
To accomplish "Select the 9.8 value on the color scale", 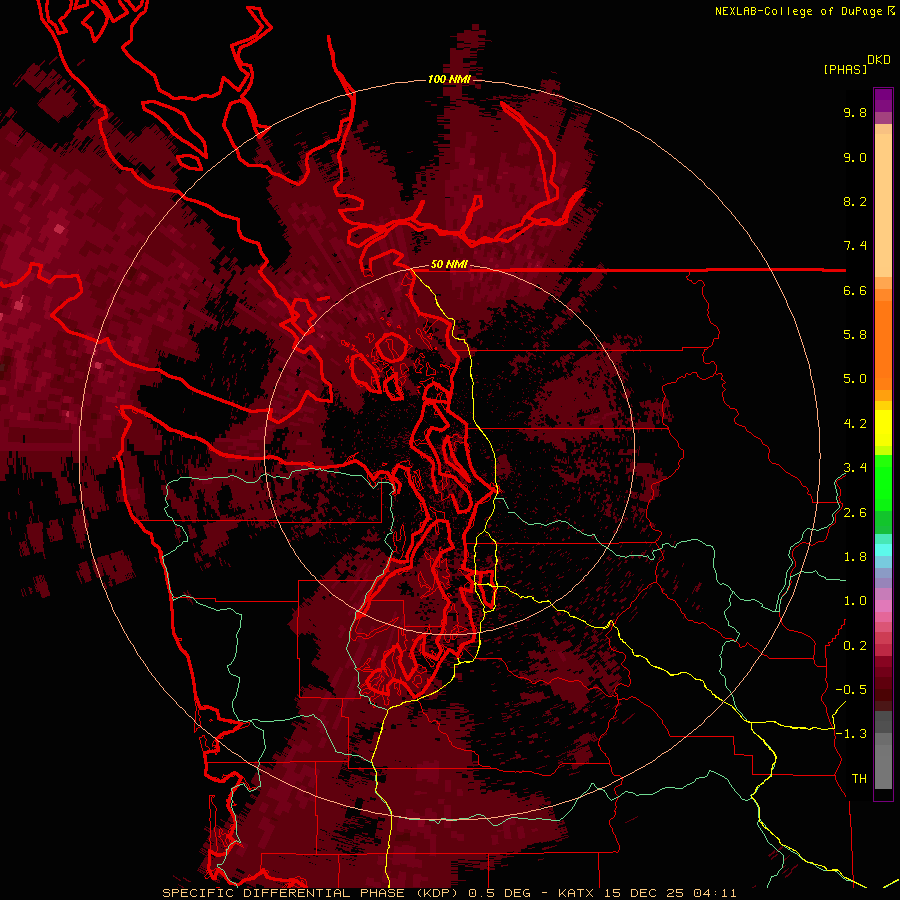I will point(855,112).
